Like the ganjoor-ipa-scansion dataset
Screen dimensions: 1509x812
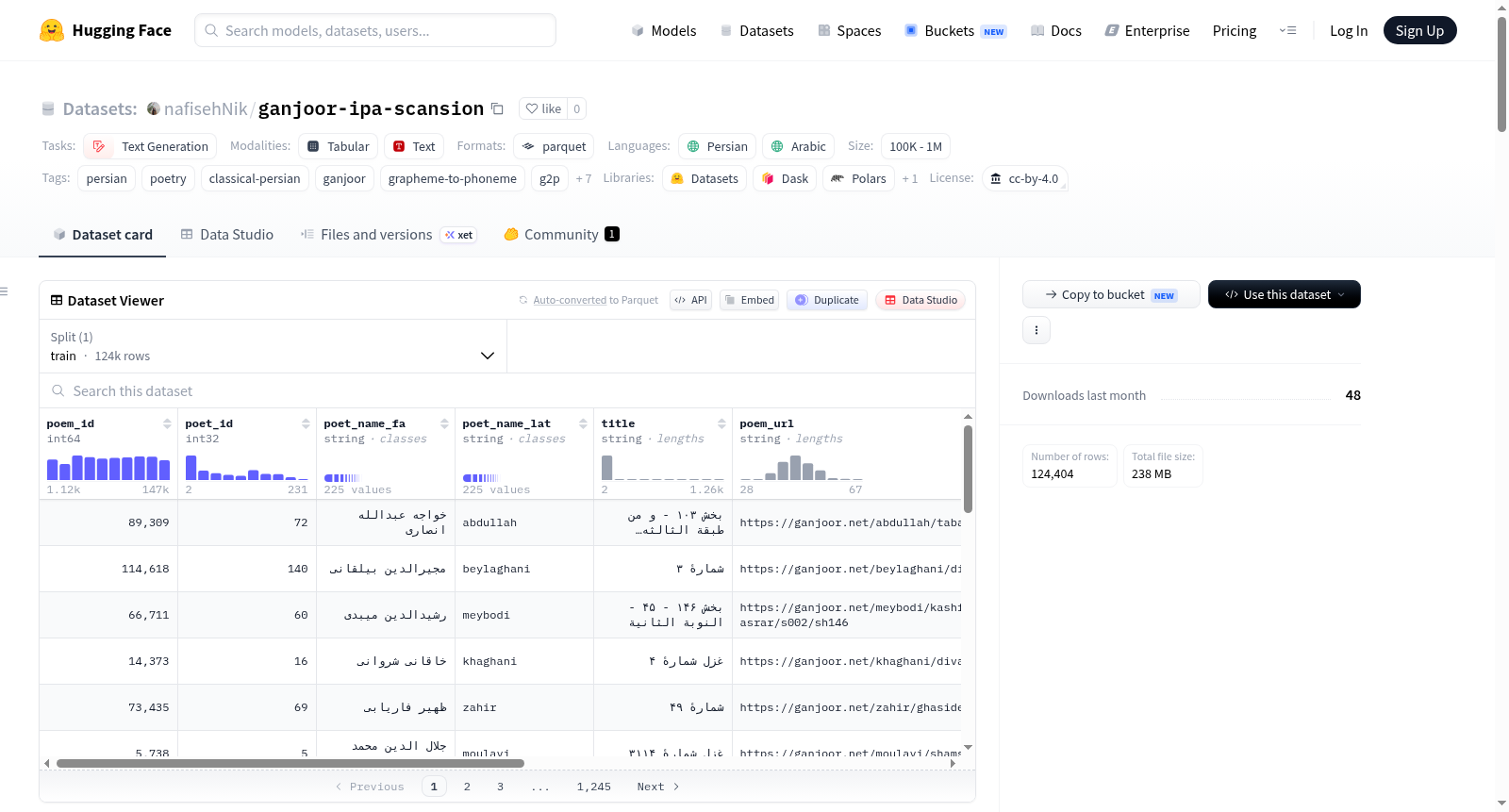[543, 108]
